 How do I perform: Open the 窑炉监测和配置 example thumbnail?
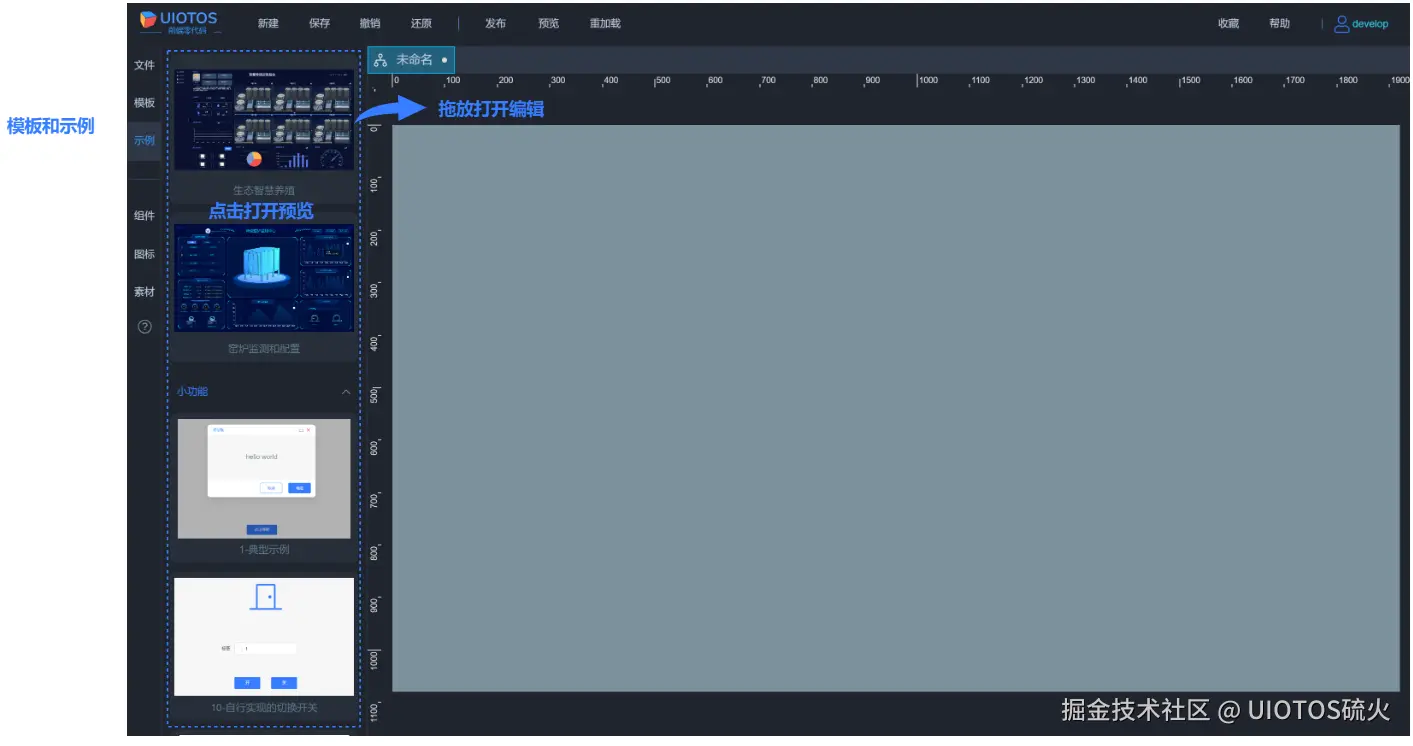264,278
